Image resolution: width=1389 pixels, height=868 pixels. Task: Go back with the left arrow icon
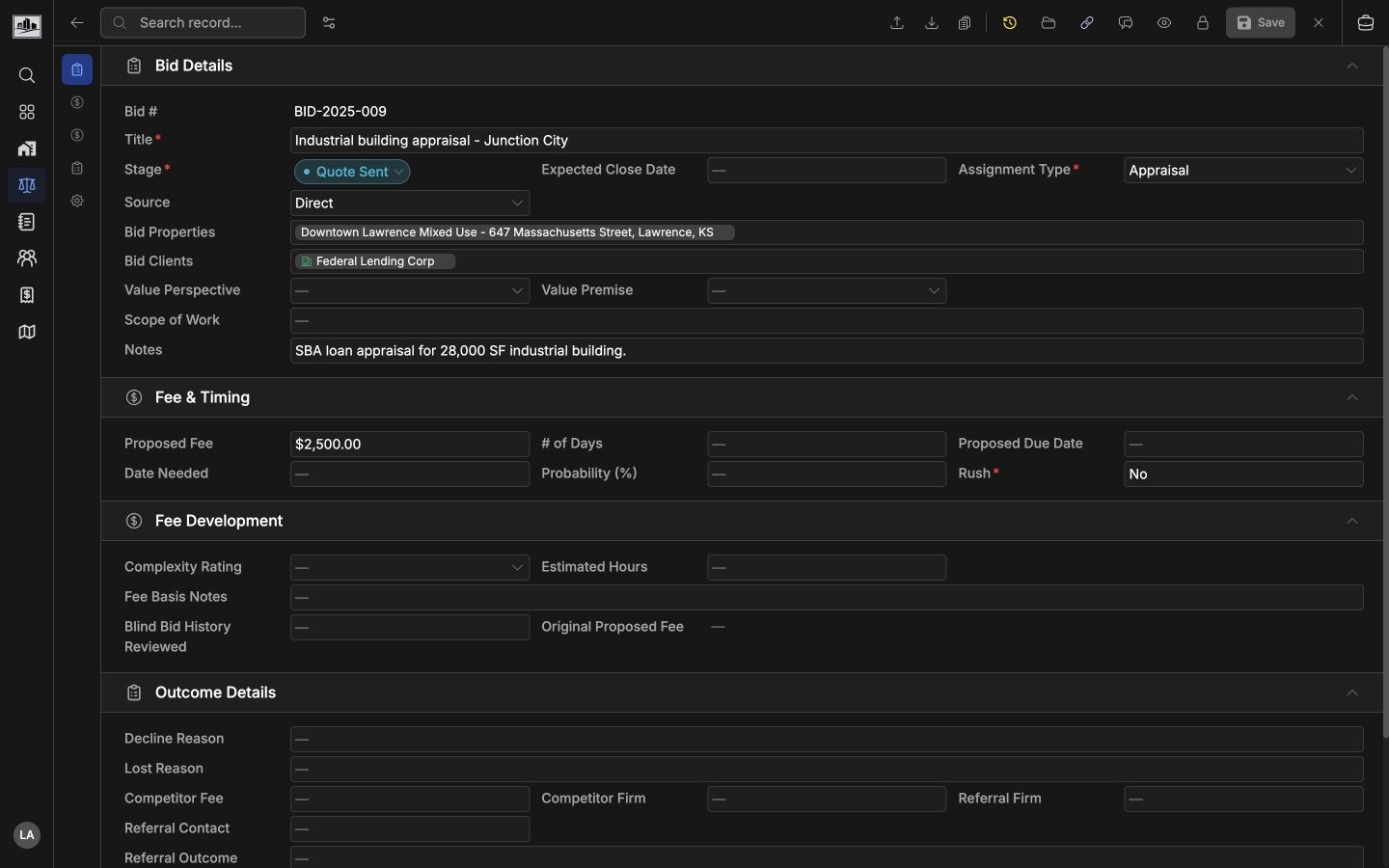[77, 23]
